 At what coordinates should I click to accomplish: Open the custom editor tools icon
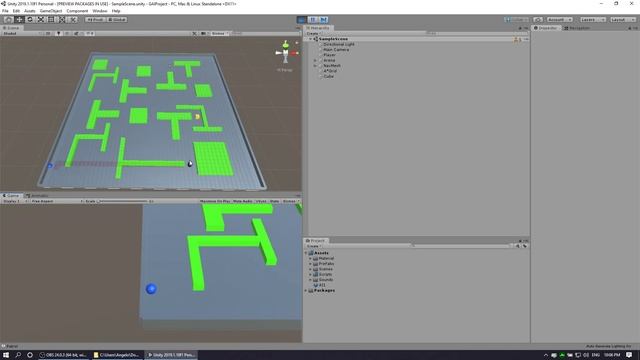click(x=73, y=19)
